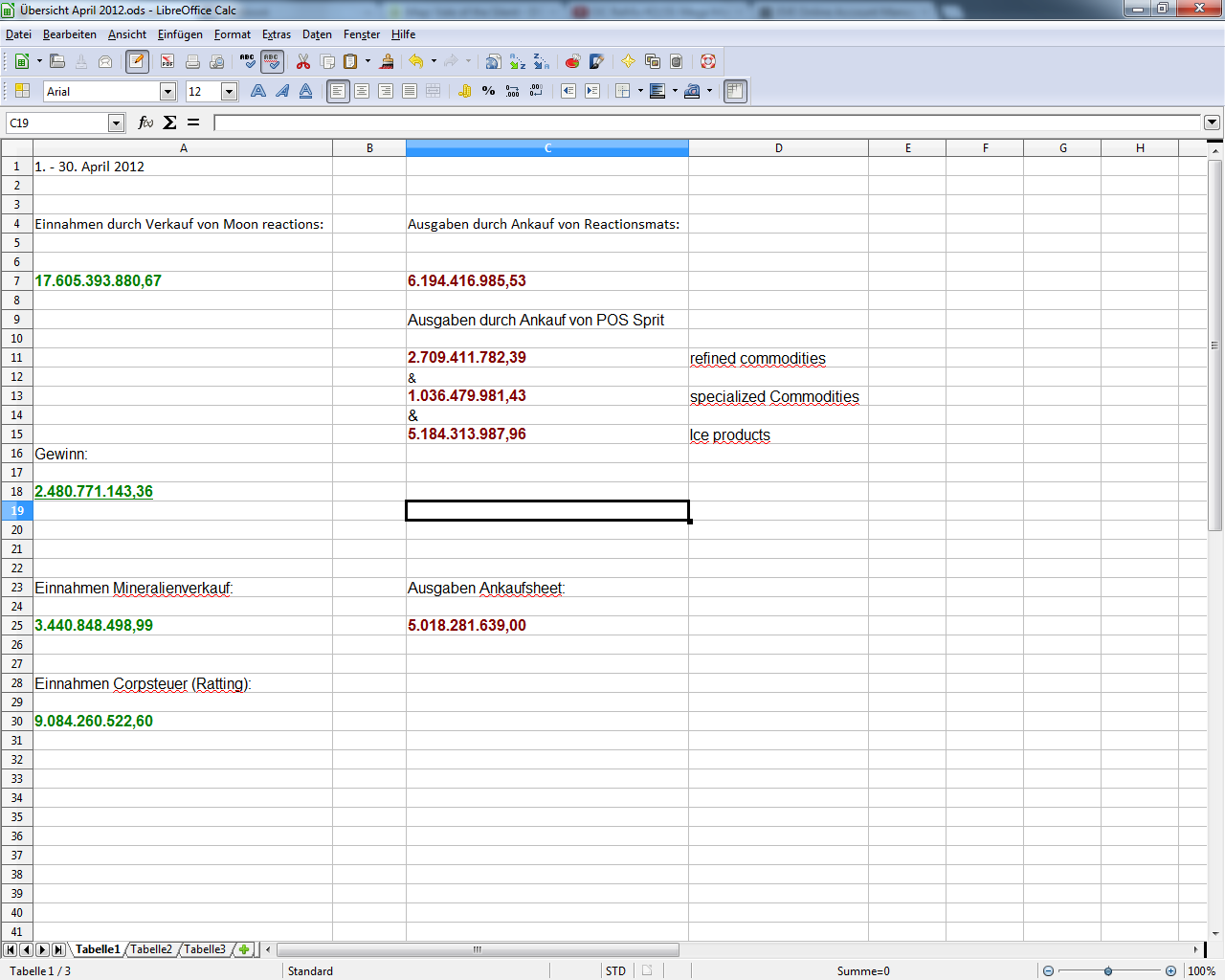Expand the formula input line
Screen dimensions: 1225x980
click(x=1213, y=122)
